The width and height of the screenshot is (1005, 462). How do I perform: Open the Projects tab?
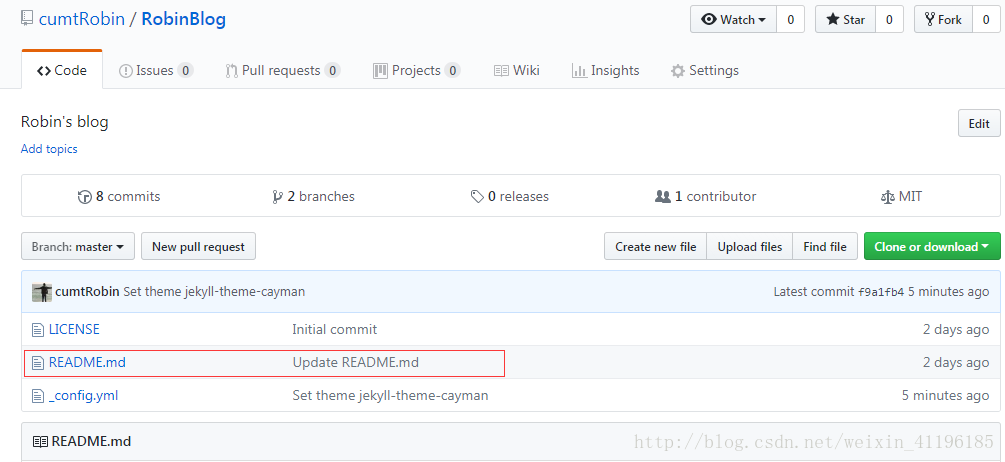tap(417, 70)
